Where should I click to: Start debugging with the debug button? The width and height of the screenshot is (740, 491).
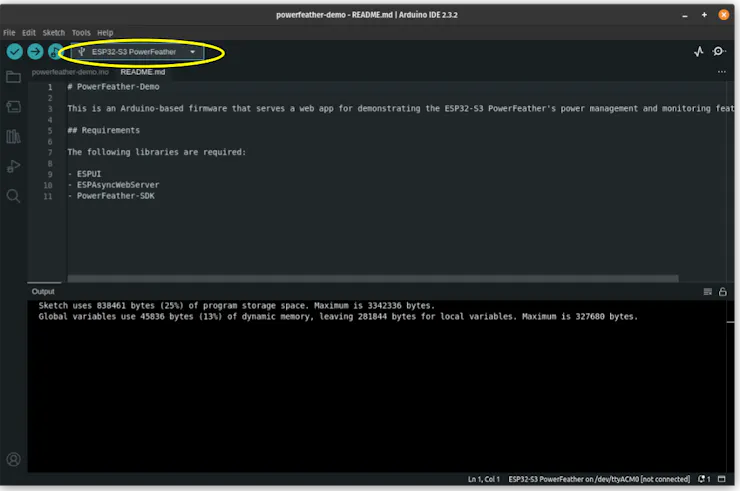click(x=55, y=51)
